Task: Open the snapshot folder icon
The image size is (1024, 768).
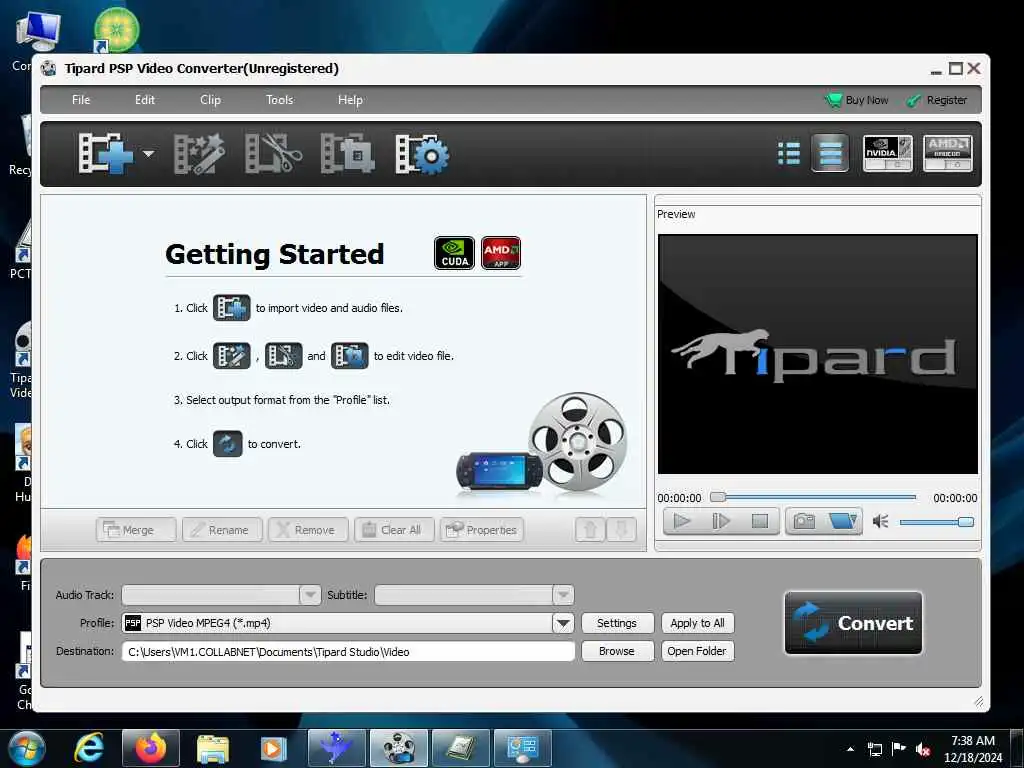Action: tap(842, 521)
